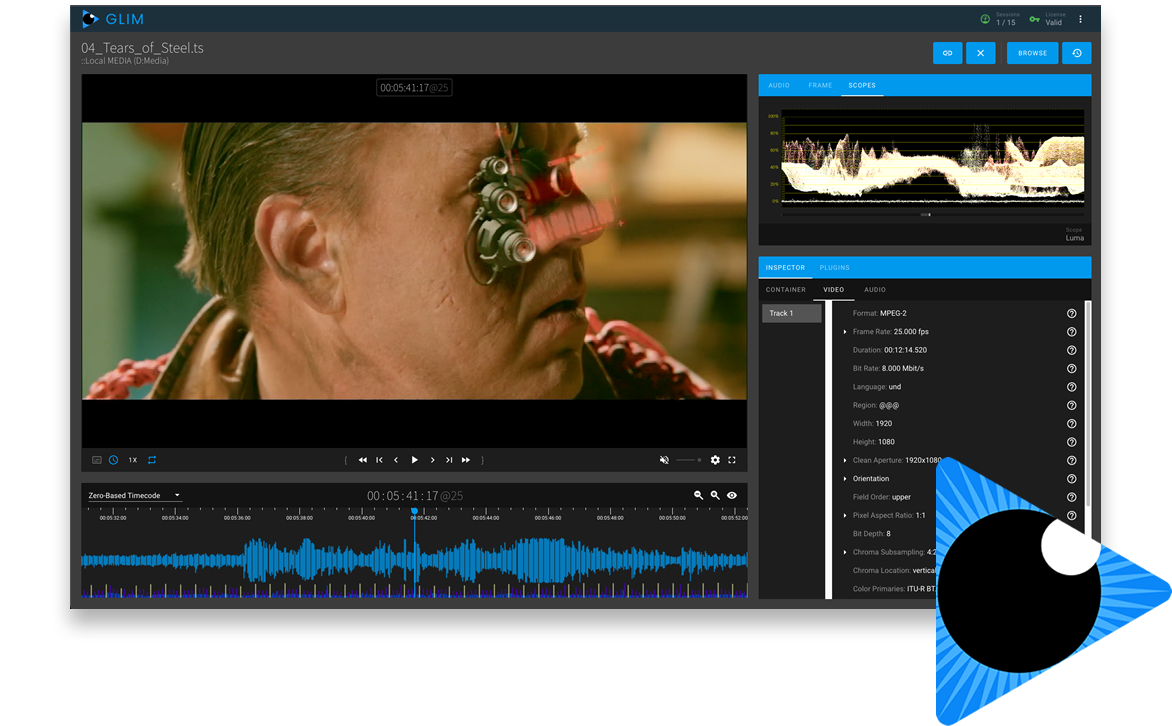This screenshot has height=726, width=1172.
Task: Open help for the Format row
Action: 1071,313
